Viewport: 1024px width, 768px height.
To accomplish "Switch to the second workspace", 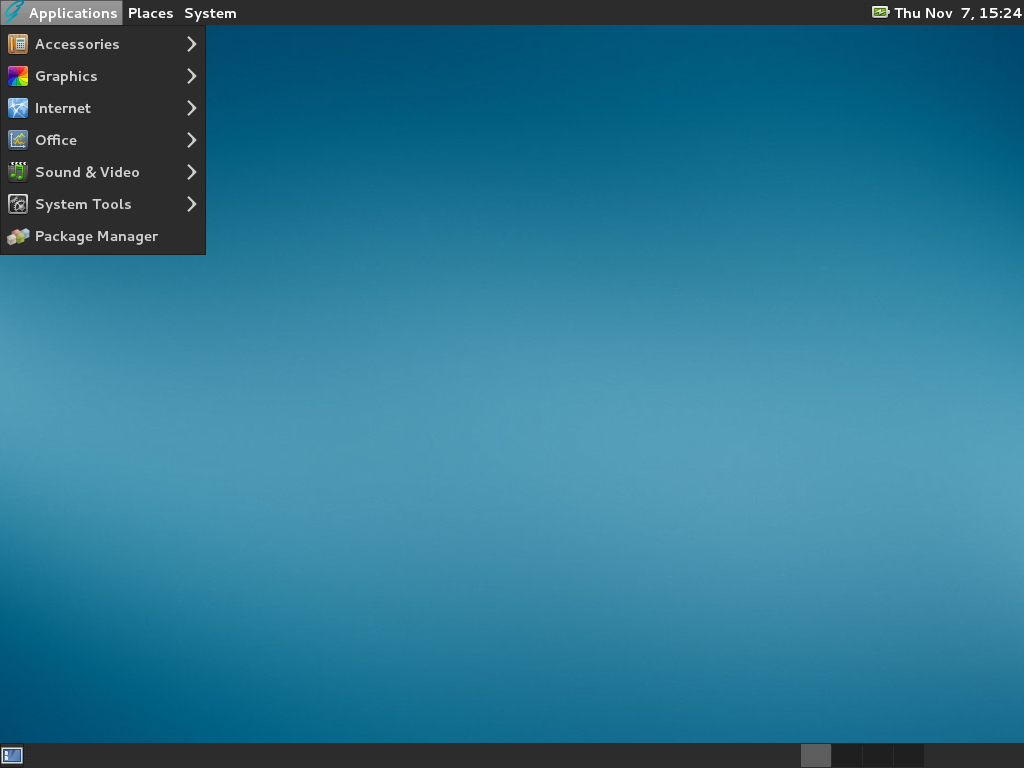I will pos(846,756).
